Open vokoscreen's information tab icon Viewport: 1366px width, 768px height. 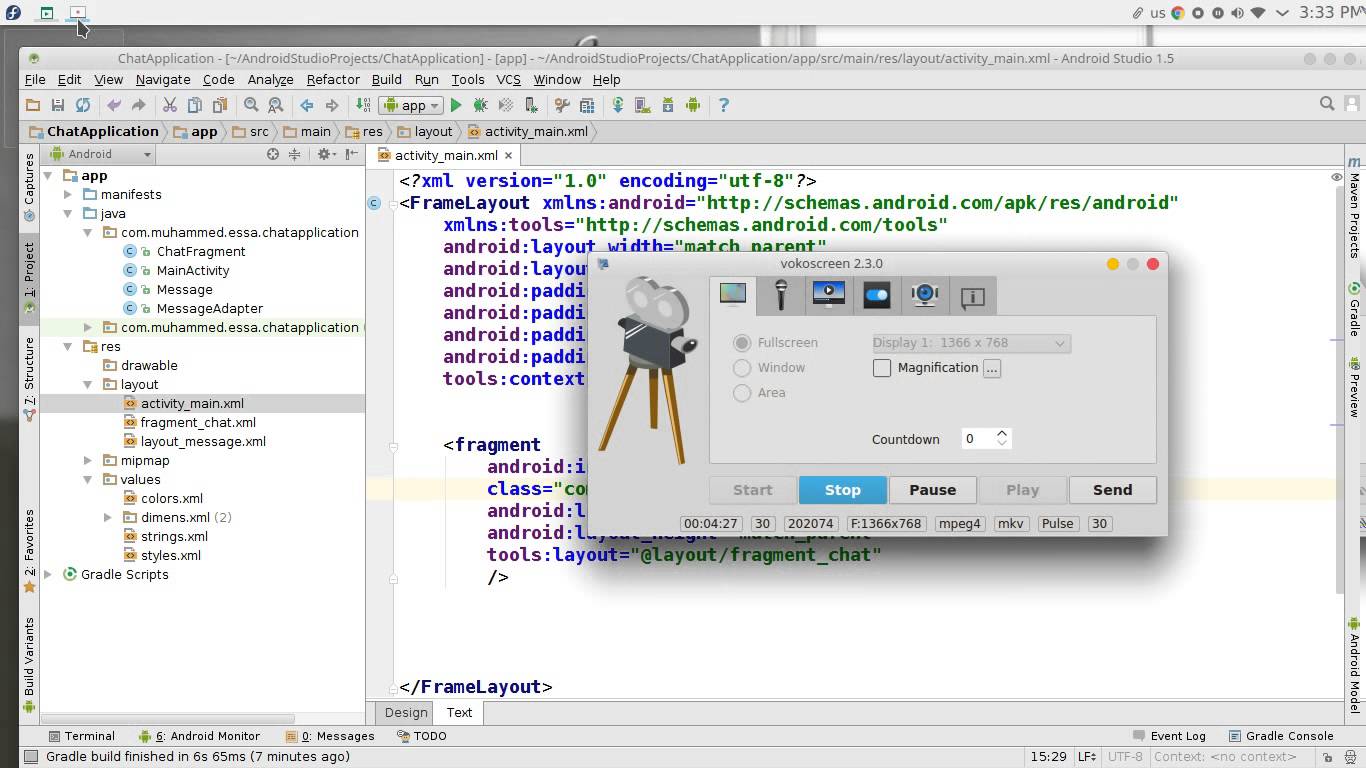coord(973,296)
